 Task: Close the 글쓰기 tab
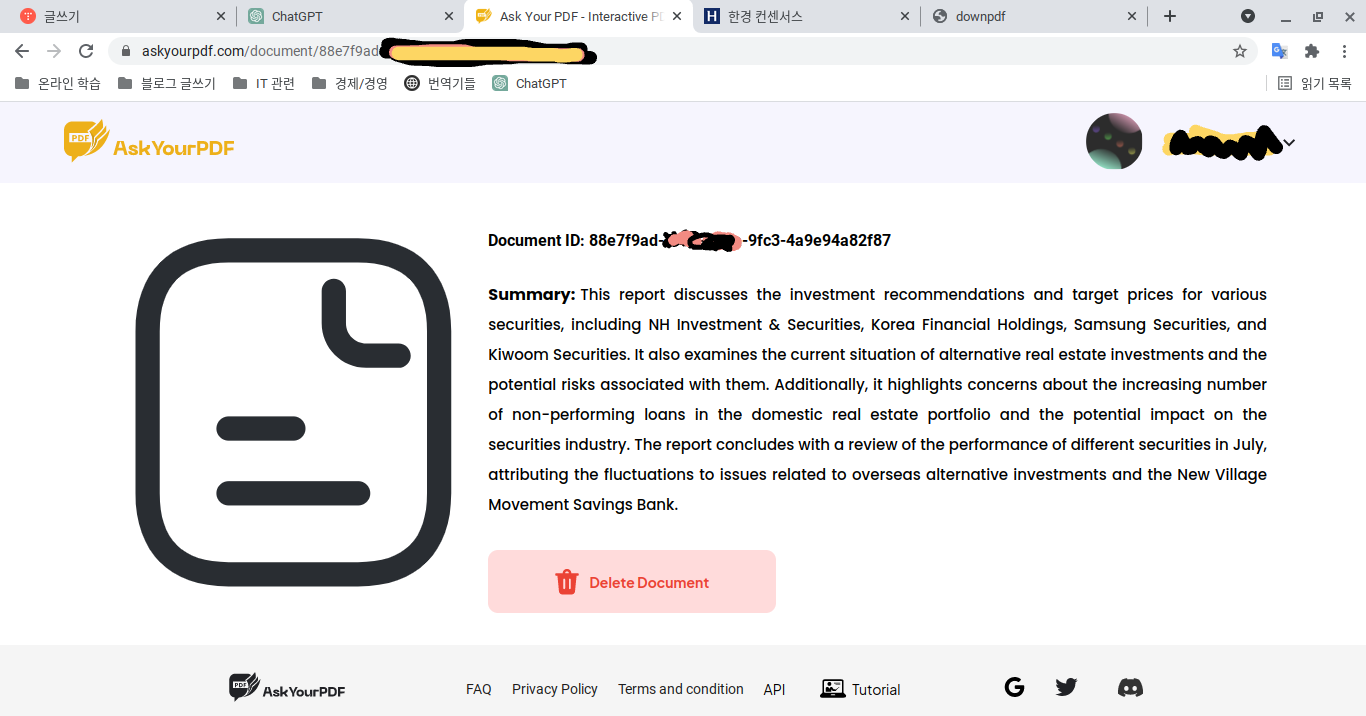pos(221,16)
